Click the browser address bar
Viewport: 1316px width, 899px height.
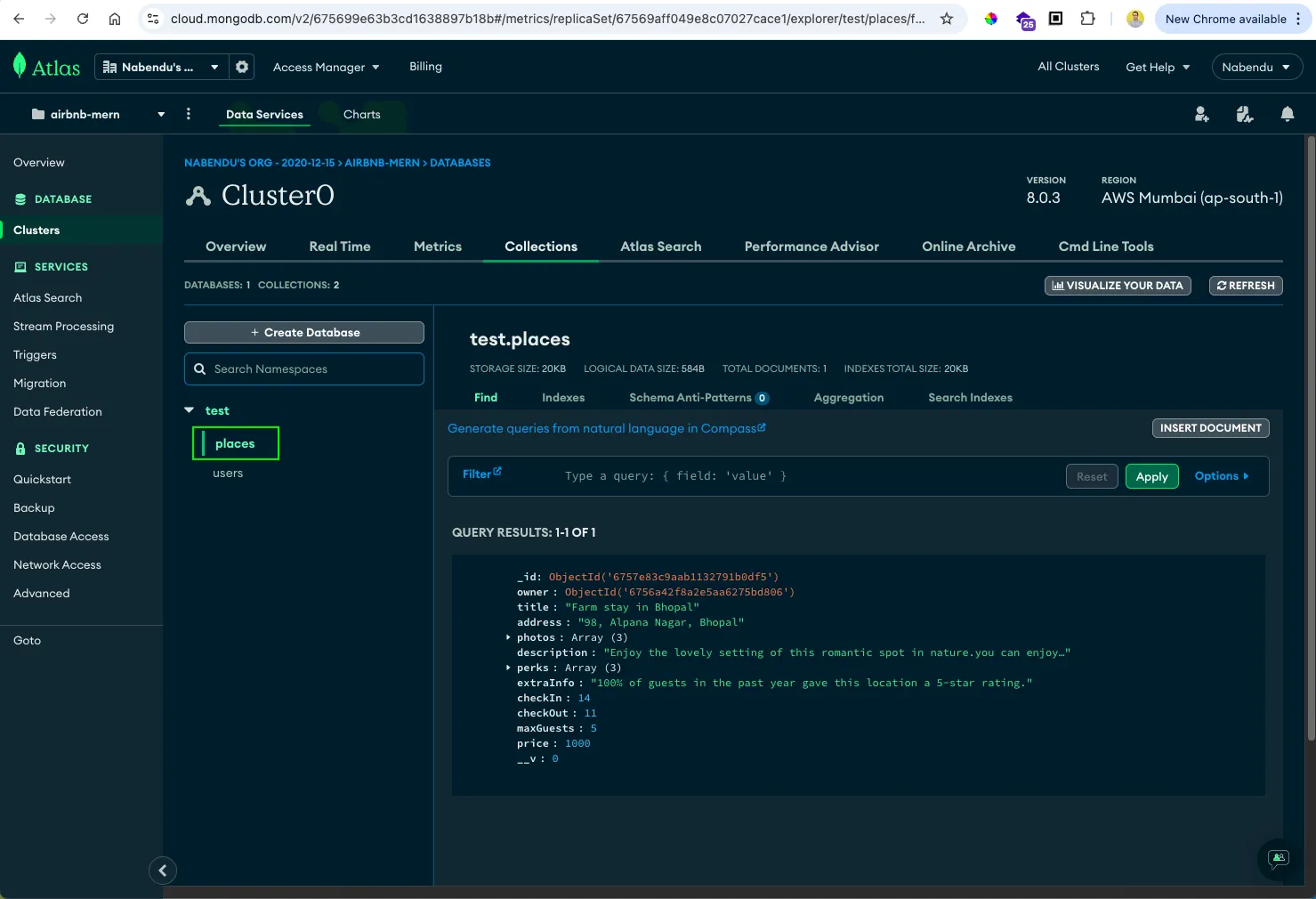pyautogui.click(x=547, y=19)
